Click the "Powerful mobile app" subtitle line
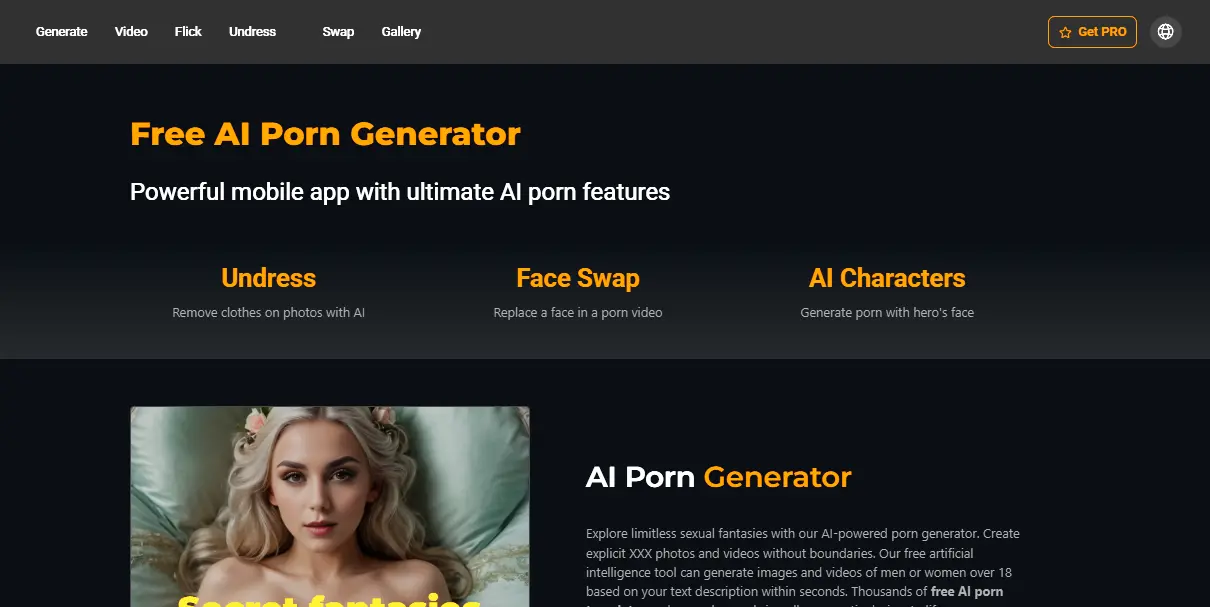Viewport: 1210px width, 607px height. click(x=400, y=192)
